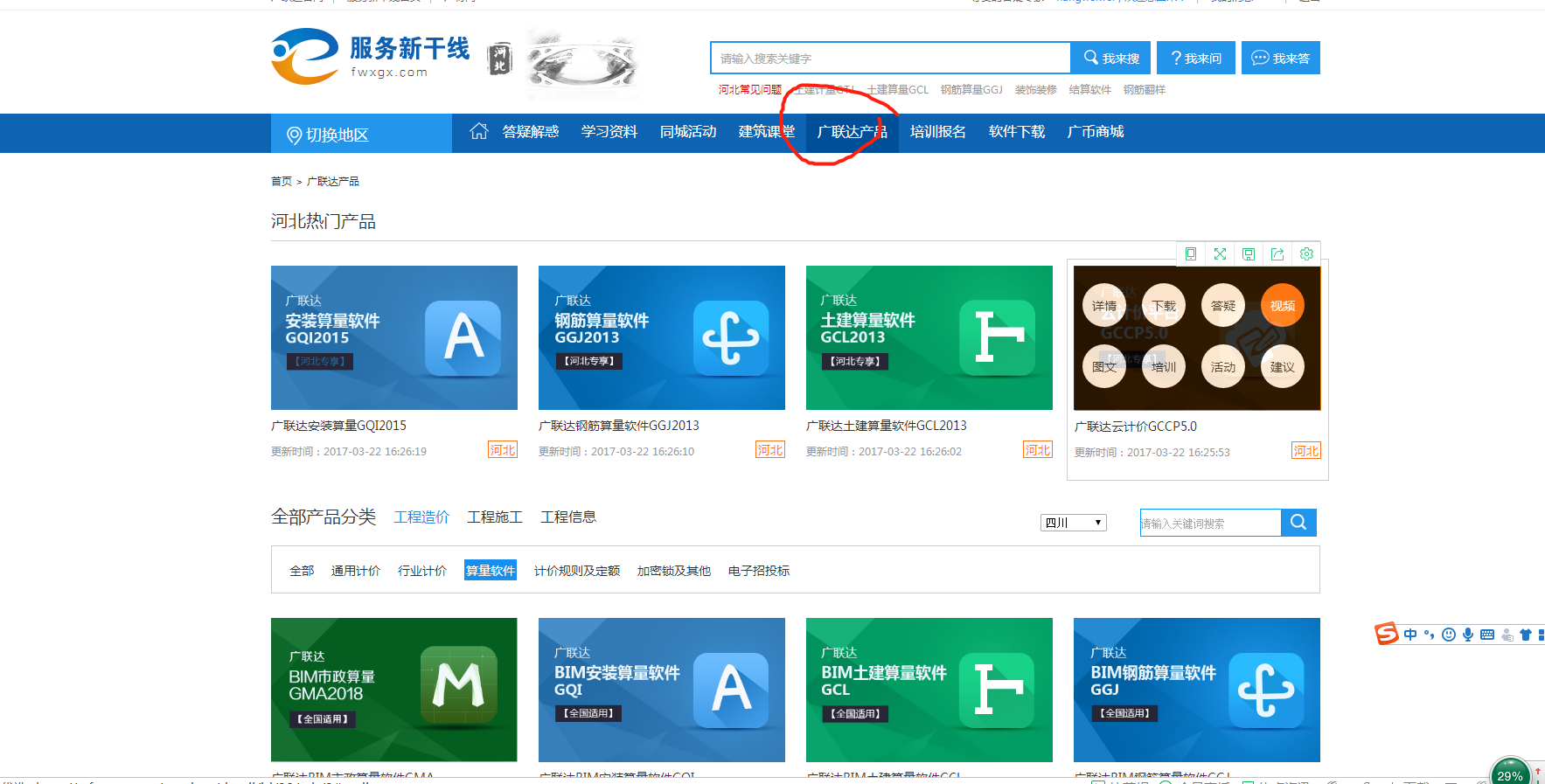Screen dimensions: 1545x784
Task: Open the BIM安装算量软件 GQI thumbnail
Action: (662, 690)
